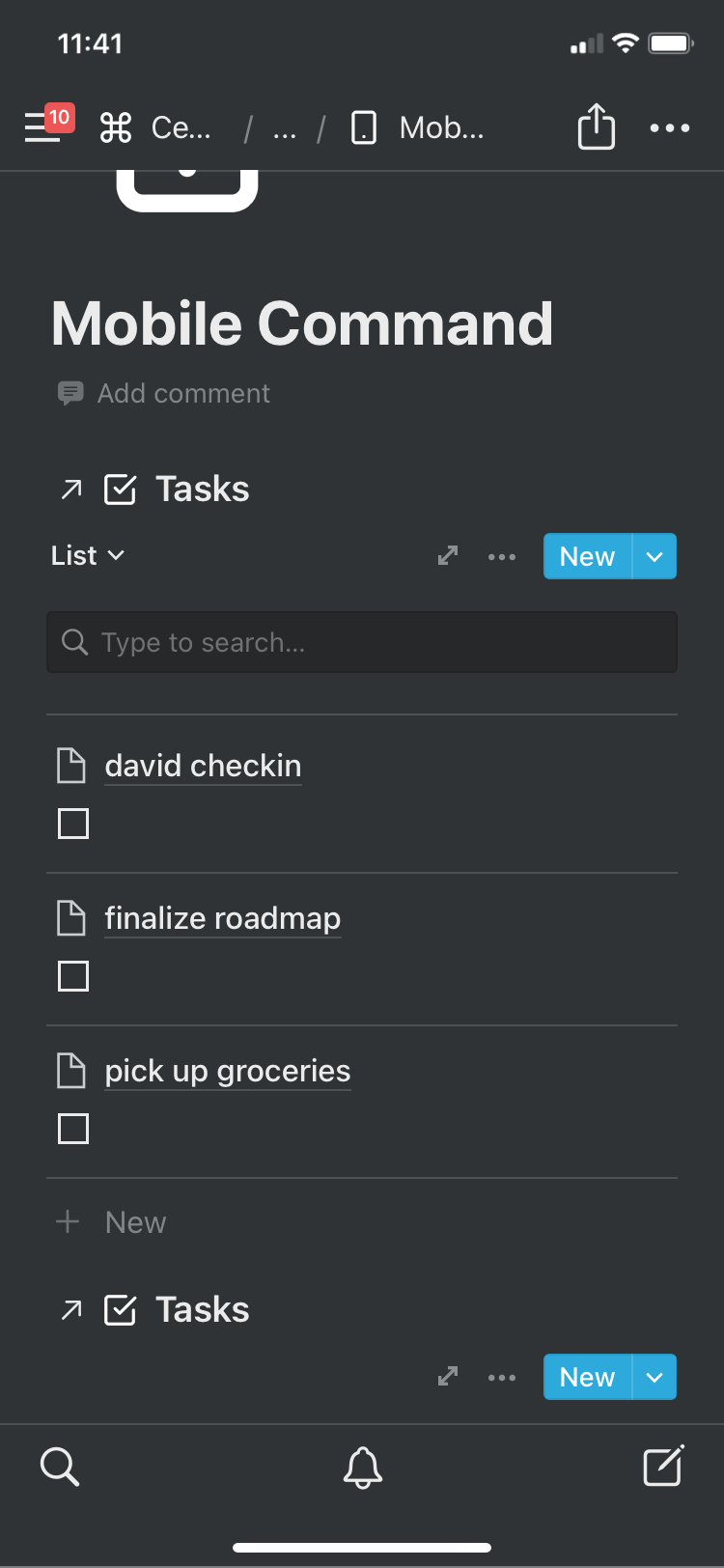Tap the share icon in header
Image resolution: width=724 pixels, height=1568 pixels.
coord(597,126)
